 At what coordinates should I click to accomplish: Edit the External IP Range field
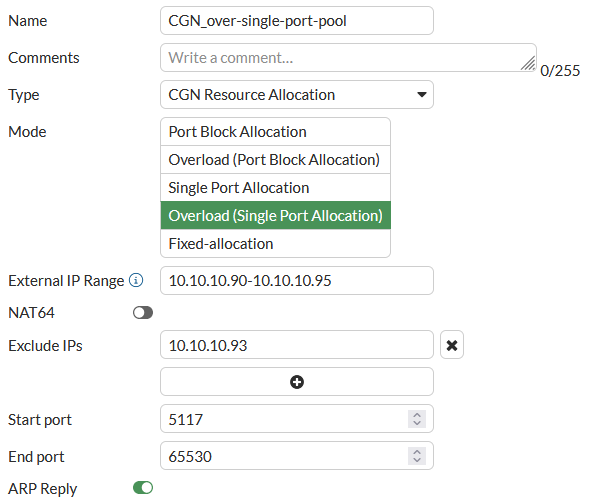[296, 281]
